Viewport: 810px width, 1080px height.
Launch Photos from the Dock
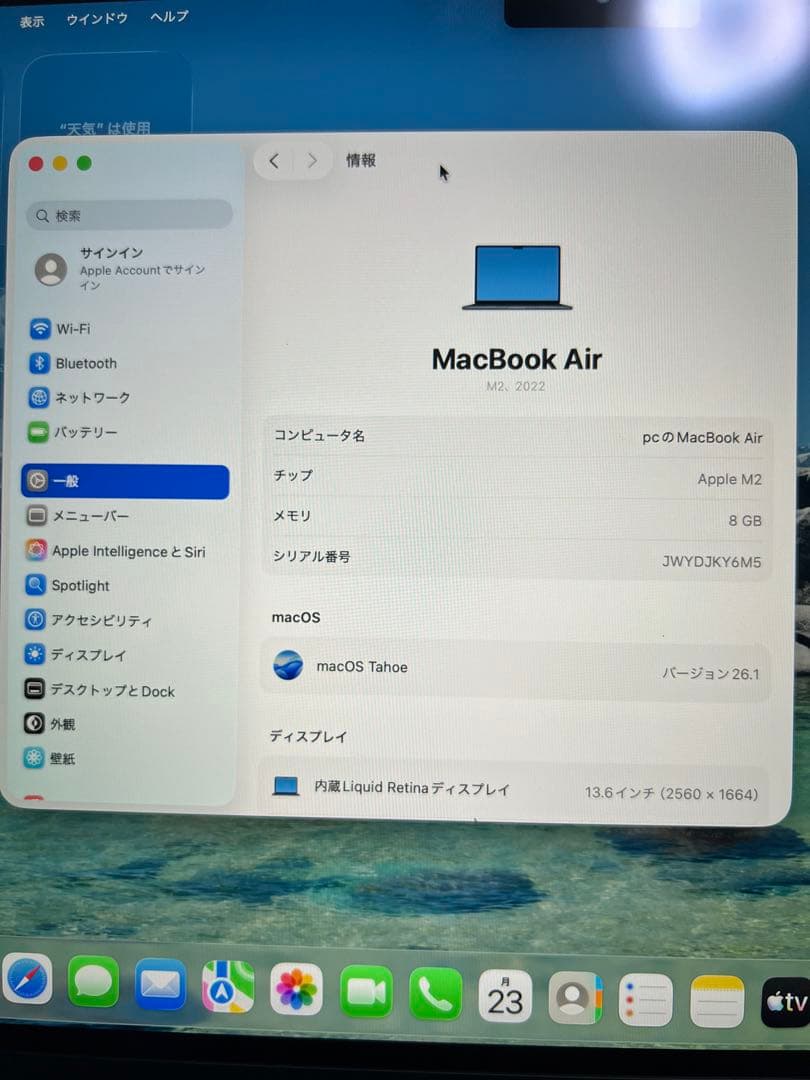296,990
